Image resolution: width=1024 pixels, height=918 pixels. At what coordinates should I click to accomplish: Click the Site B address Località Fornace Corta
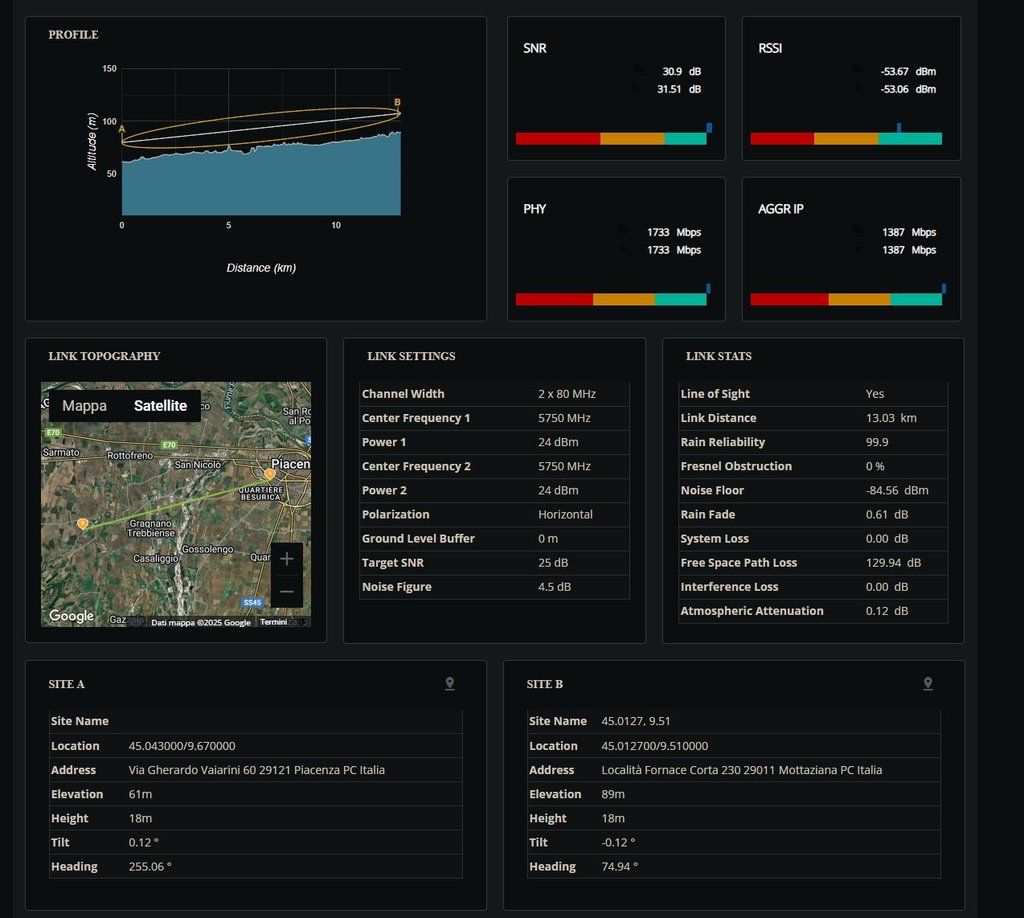[741, 770]
